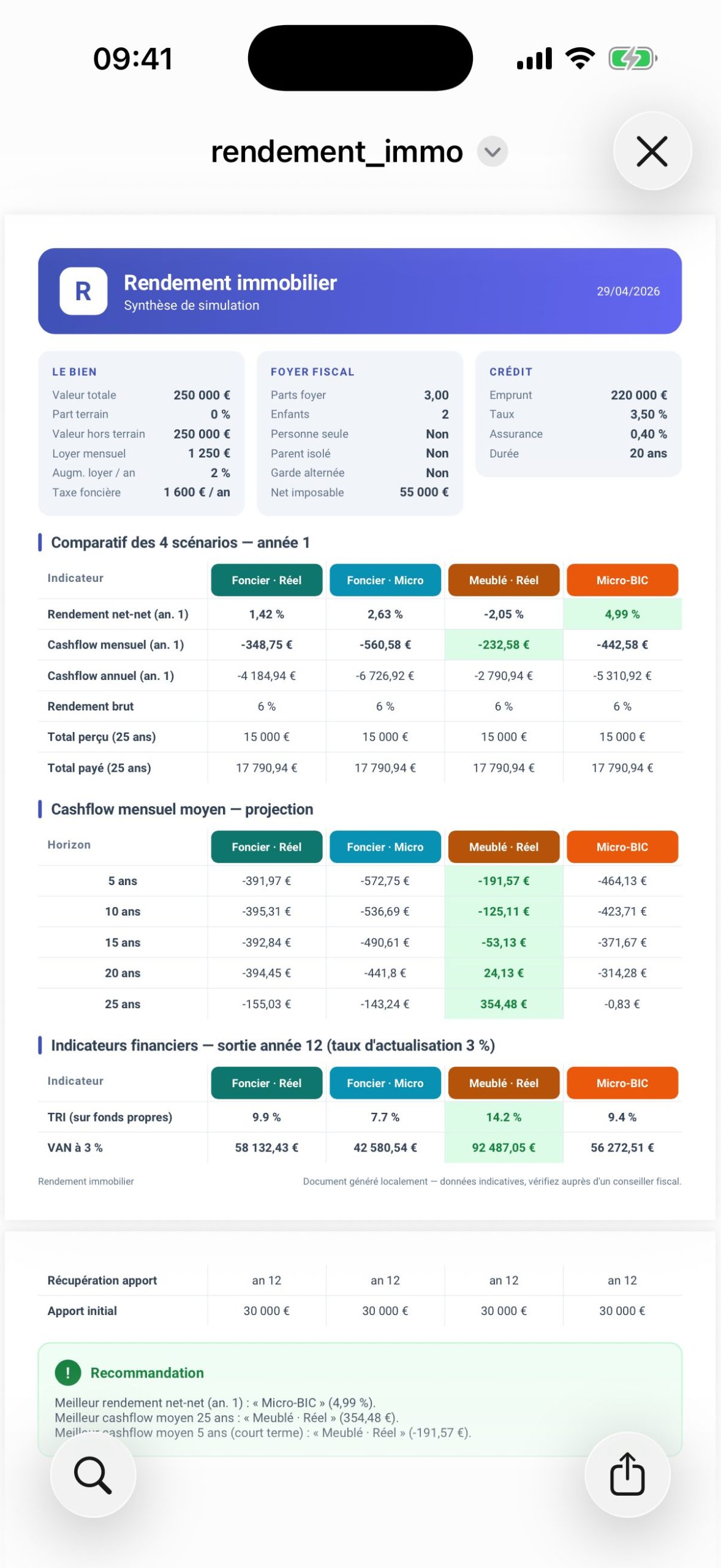The image size is (721, 1568).
Task: Tap the cellular signal bars icon
Action: [534, 59]
